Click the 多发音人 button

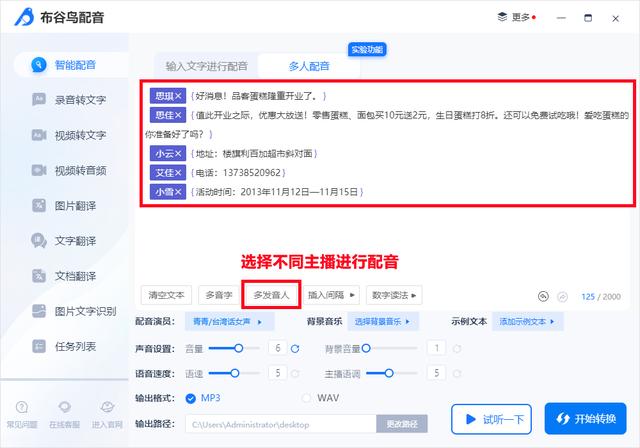click(x=271, y=295)
